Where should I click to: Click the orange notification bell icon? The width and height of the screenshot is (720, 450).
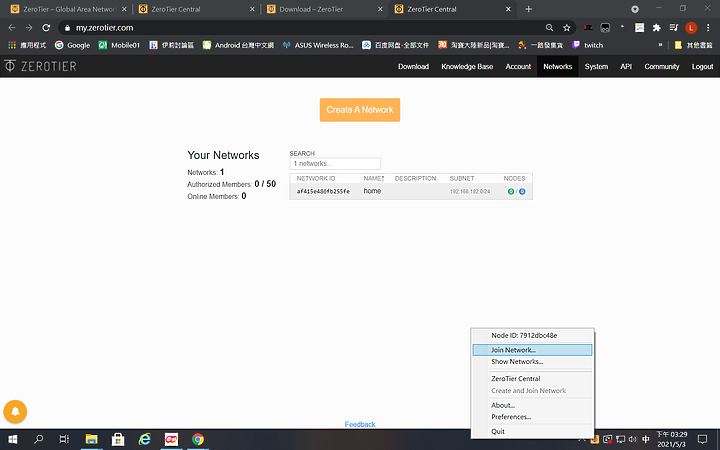15,411
